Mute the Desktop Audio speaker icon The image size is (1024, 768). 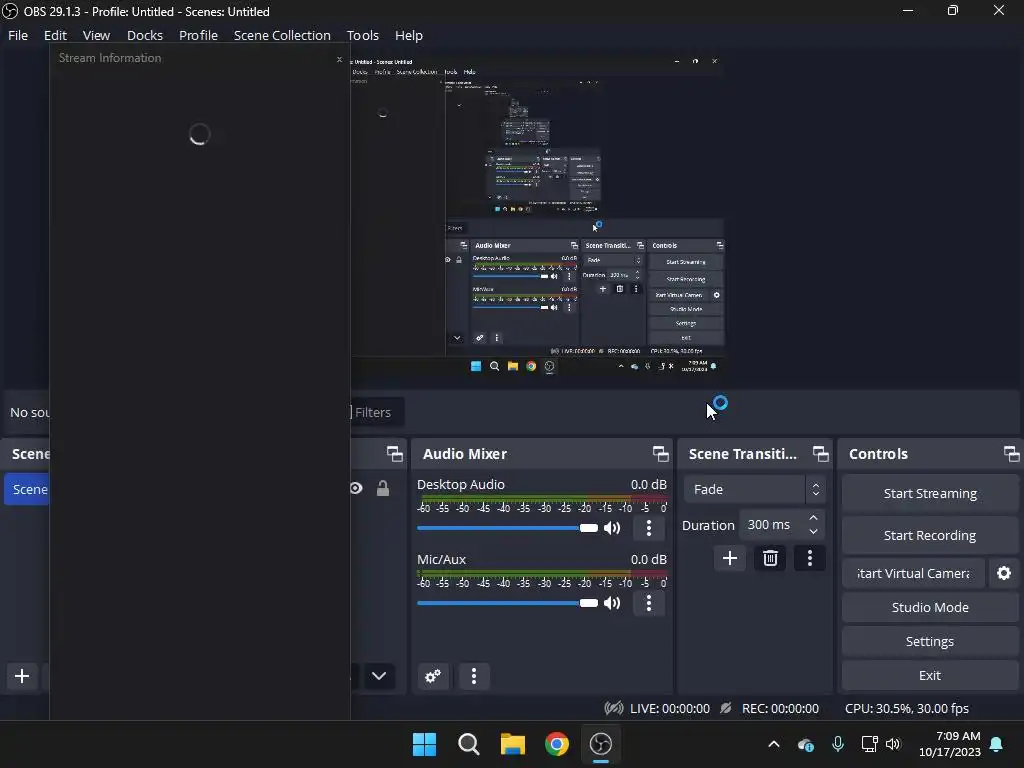[612, 528]
